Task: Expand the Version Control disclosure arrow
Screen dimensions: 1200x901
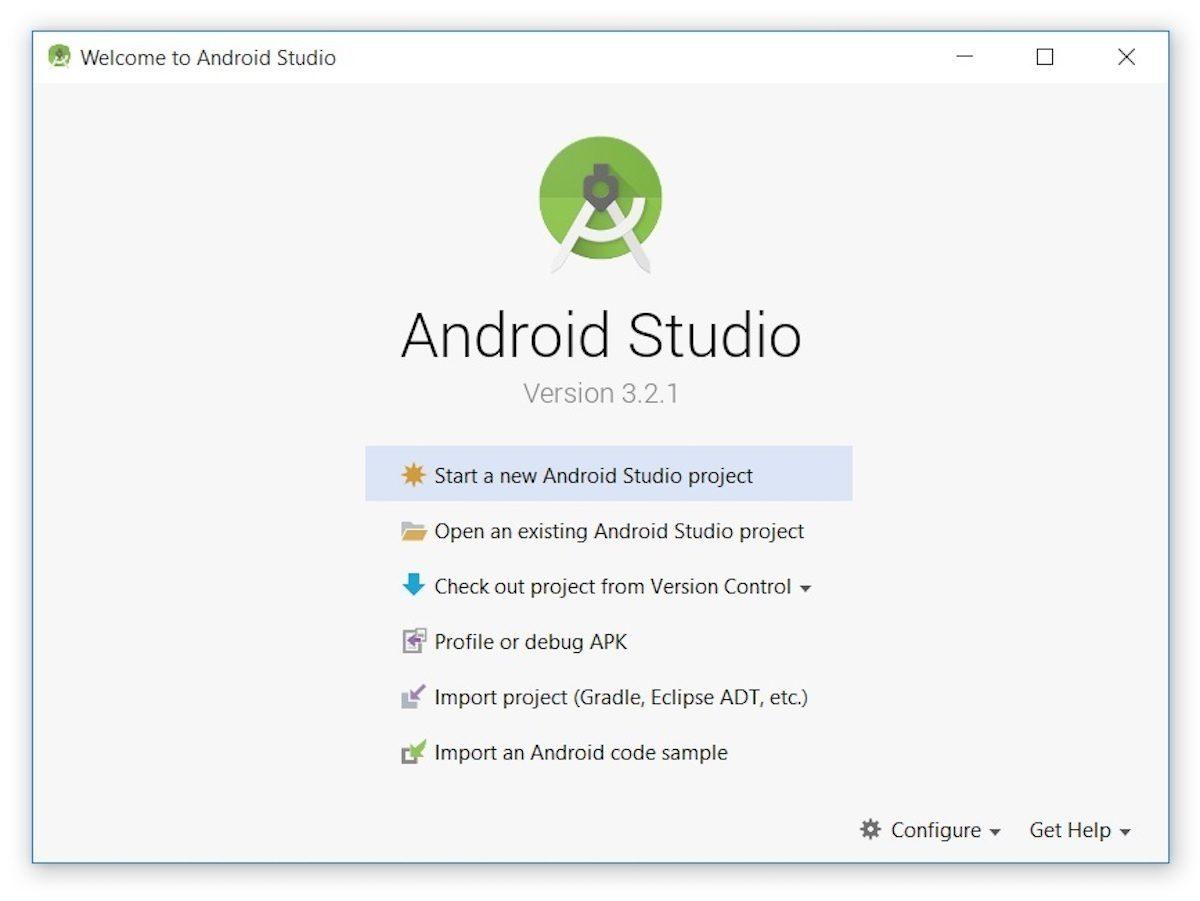Action: (806, 588)
